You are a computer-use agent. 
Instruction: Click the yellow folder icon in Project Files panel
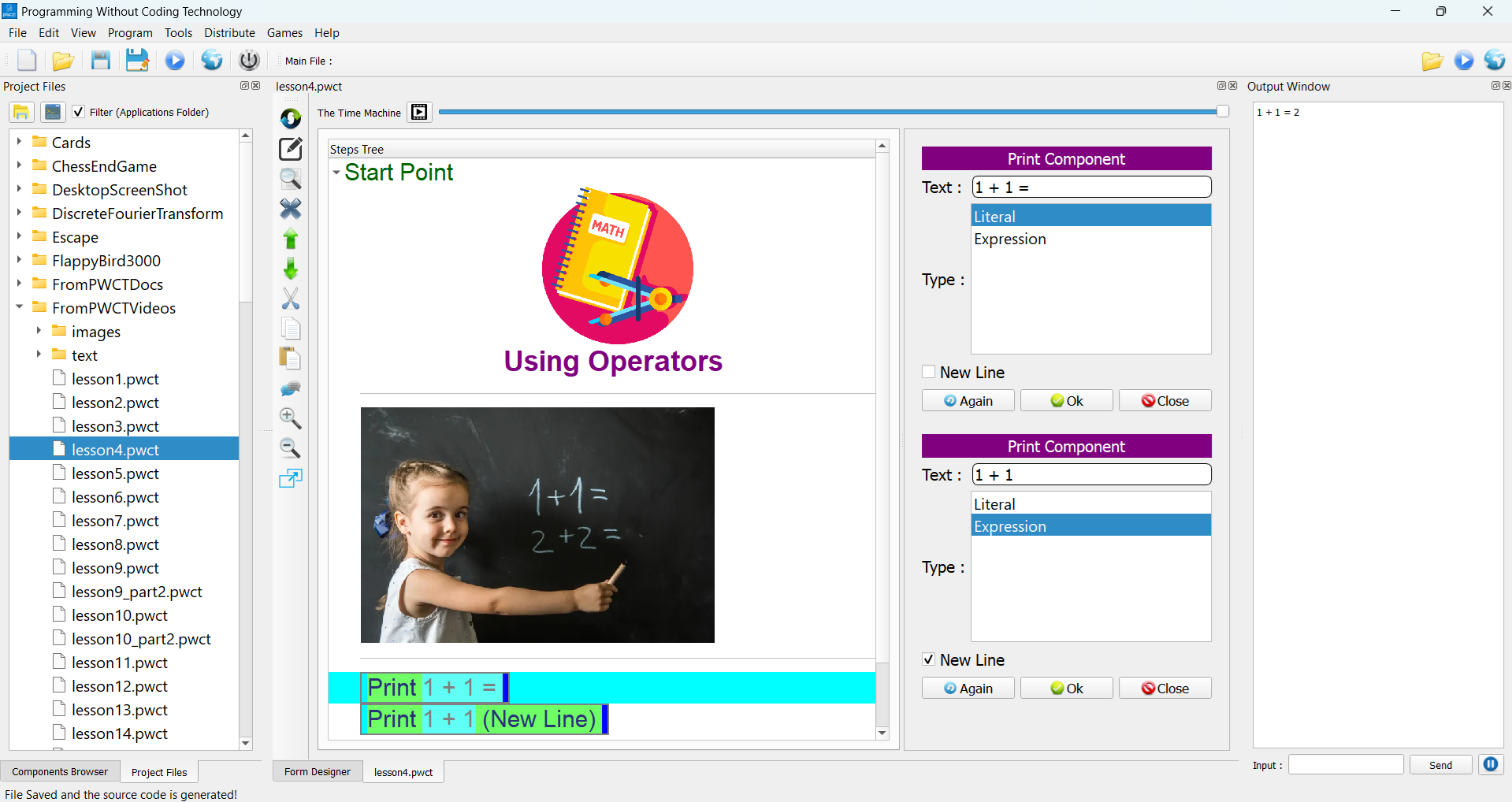(21, 112)
